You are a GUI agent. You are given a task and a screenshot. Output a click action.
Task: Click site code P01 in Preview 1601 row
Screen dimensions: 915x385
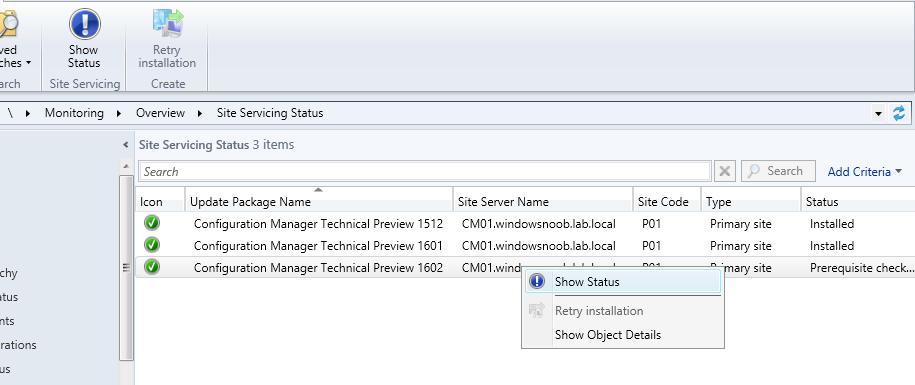click(x=651, y=246)
